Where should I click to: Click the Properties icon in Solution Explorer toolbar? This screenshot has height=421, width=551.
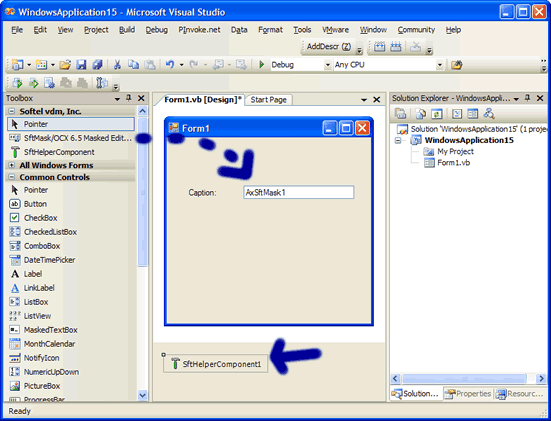[x=401, y=114]
